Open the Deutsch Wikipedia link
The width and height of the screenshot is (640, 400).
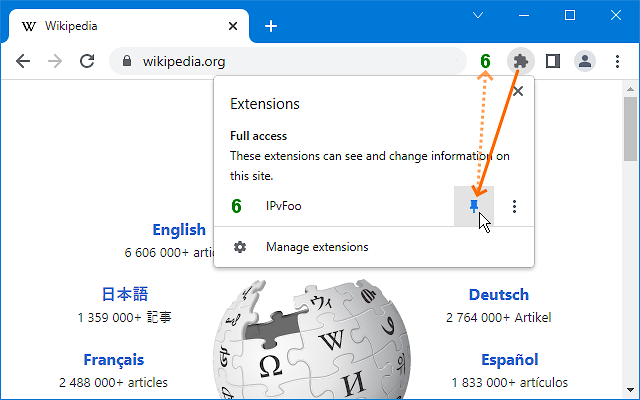point(499,295)
